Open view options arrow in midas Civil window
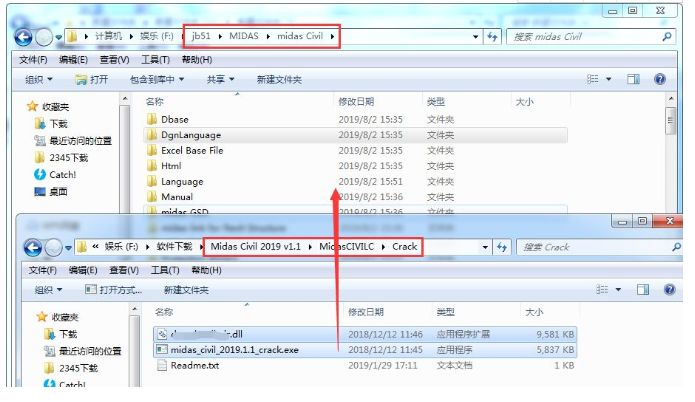 coord(609,79)
